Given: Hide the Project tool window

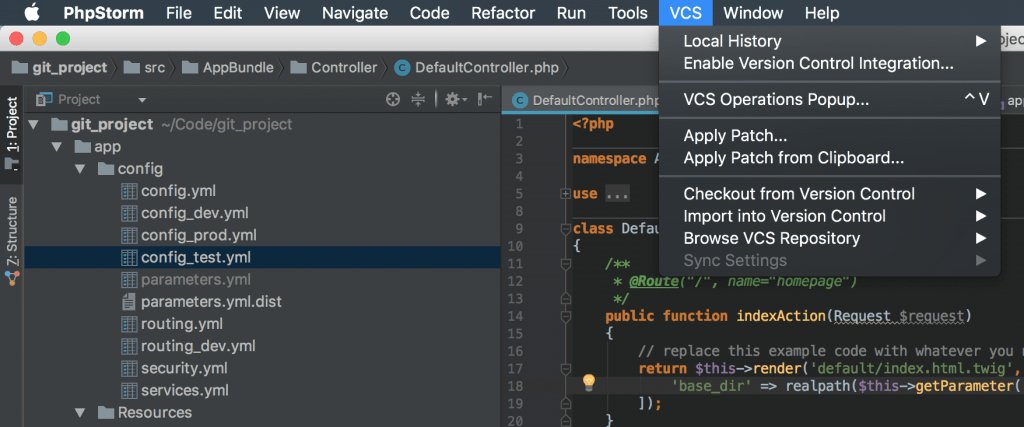Looking at the screenshot, I should [x=484, y=99].
